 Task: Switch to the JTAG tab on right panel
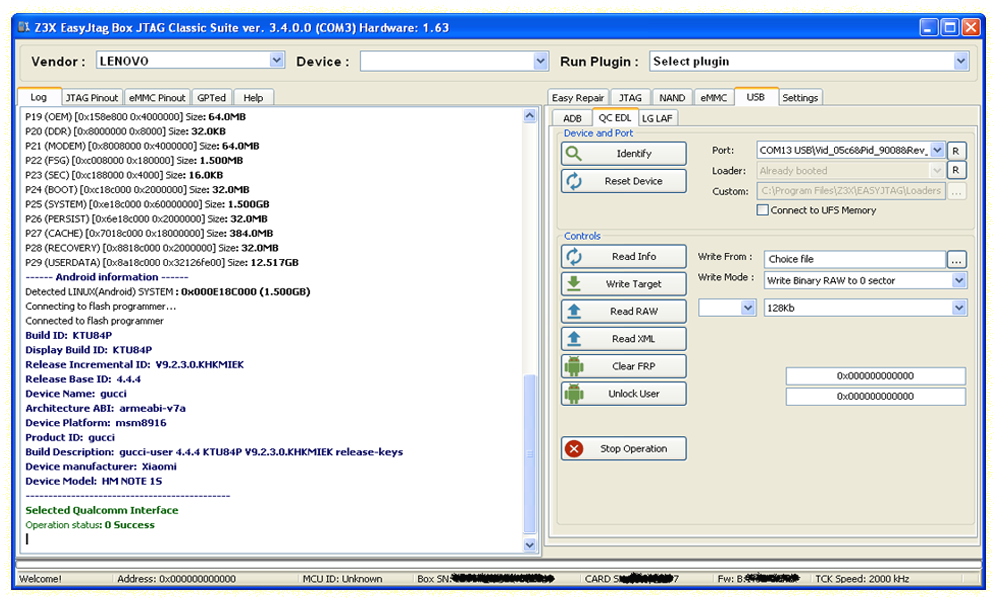click(630, 98)
